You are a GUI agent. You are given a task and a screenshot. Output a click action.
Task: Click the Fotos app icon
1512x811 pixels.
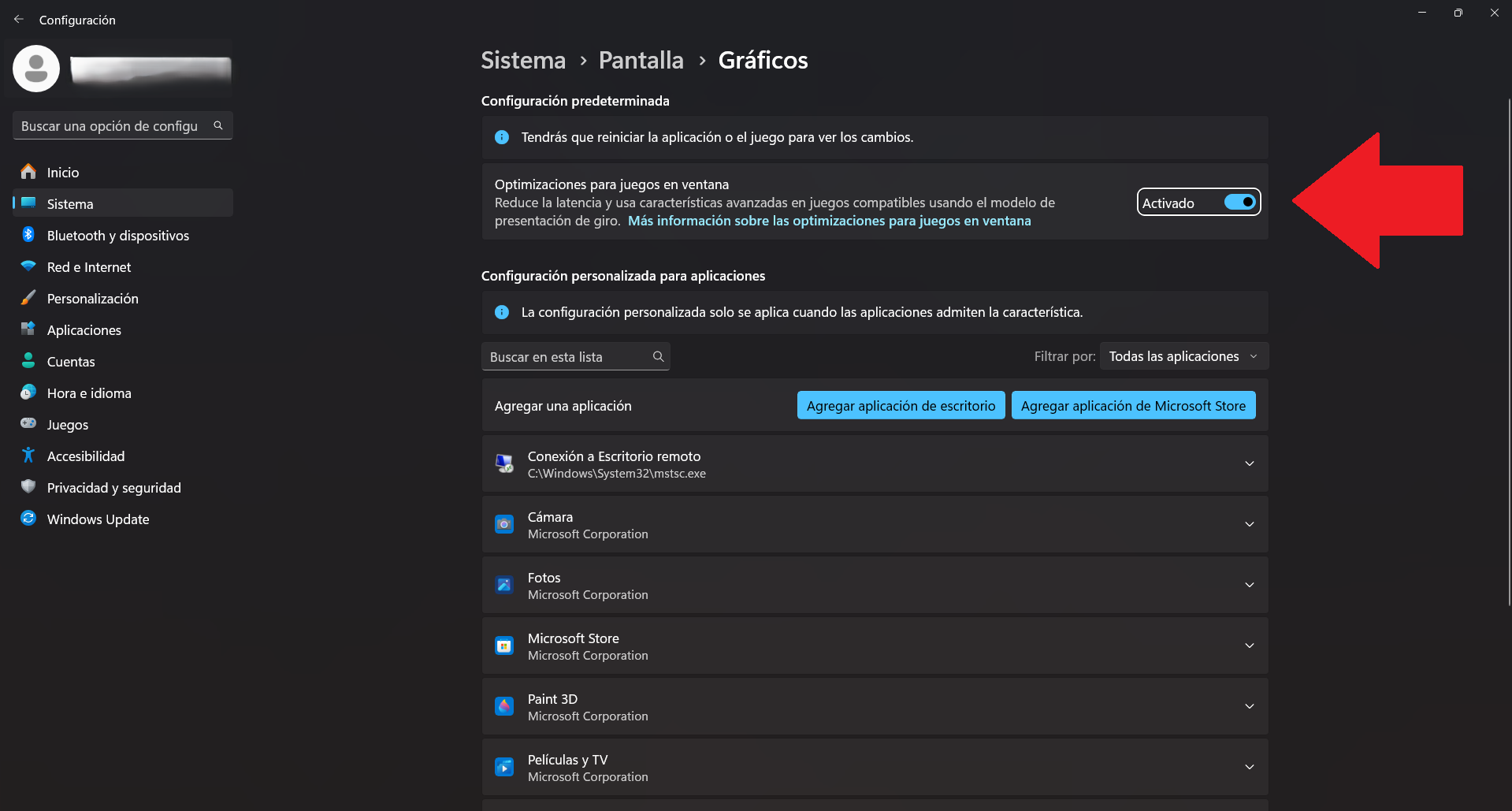click(x=504, y=585)
